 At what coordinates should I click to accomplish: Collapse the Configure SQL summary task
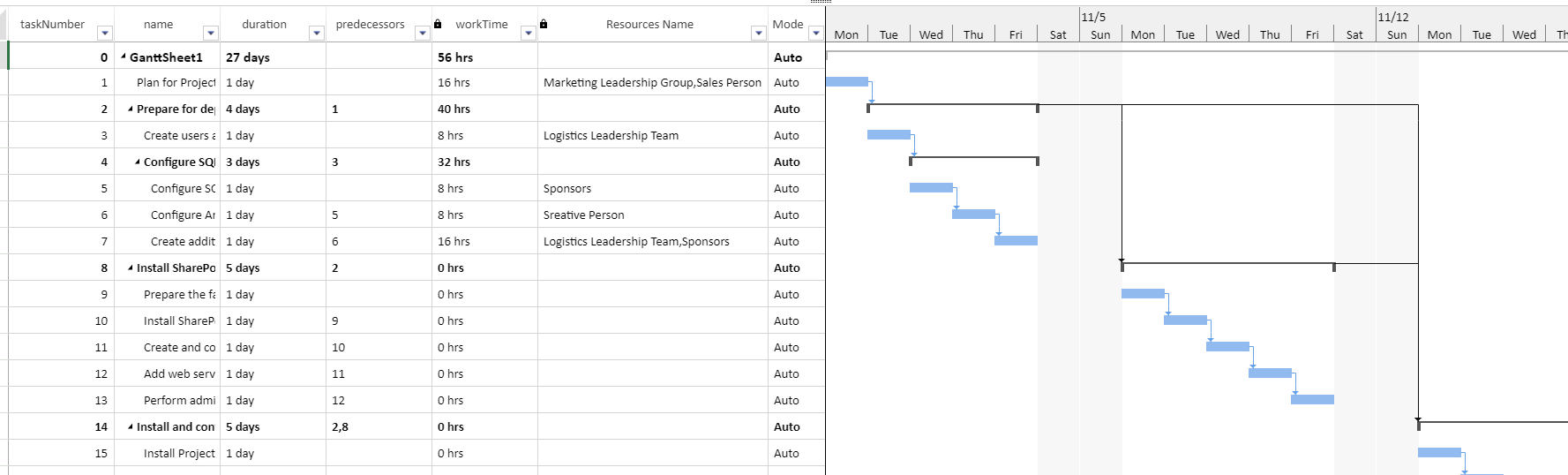(x=138, y=162)
